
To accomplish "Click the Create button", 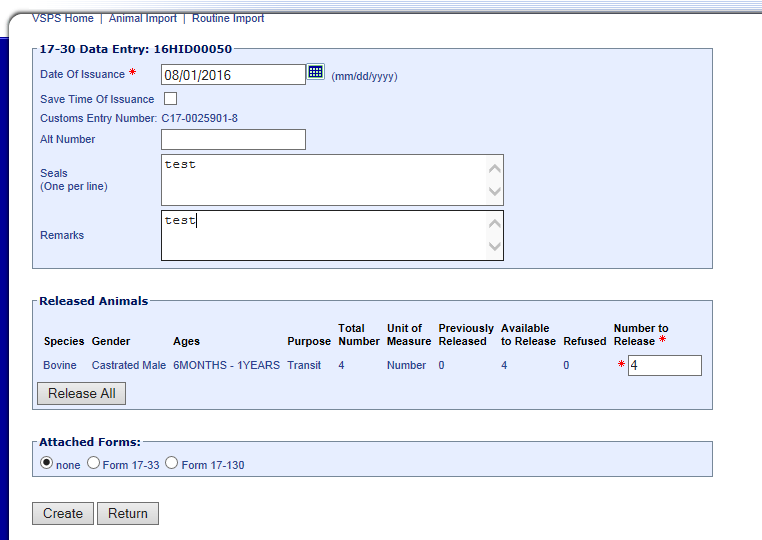I will 63,513.
